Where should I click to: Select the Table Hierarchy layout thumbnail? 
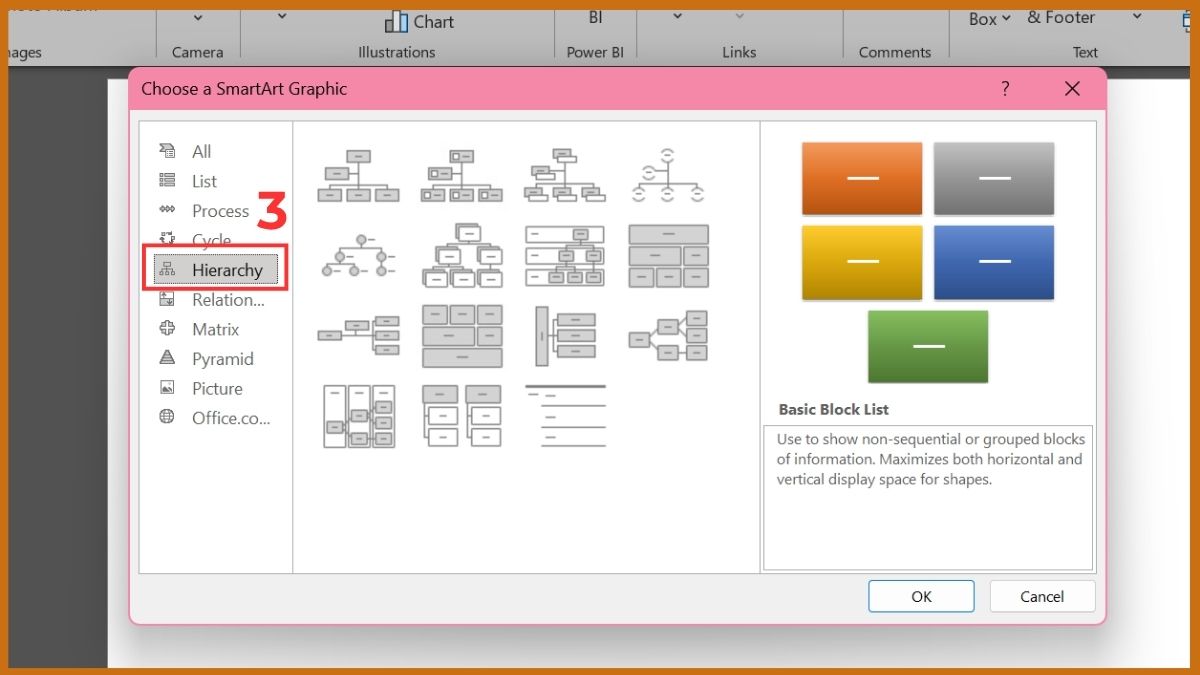(x=668, y=256)
